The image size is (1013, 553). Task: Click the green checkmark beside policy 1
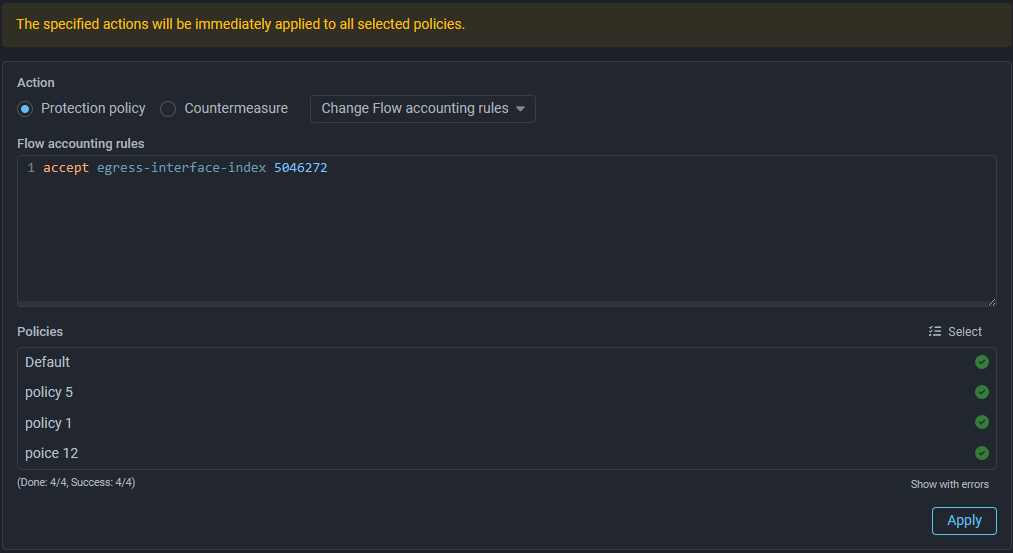pos(982,422)
